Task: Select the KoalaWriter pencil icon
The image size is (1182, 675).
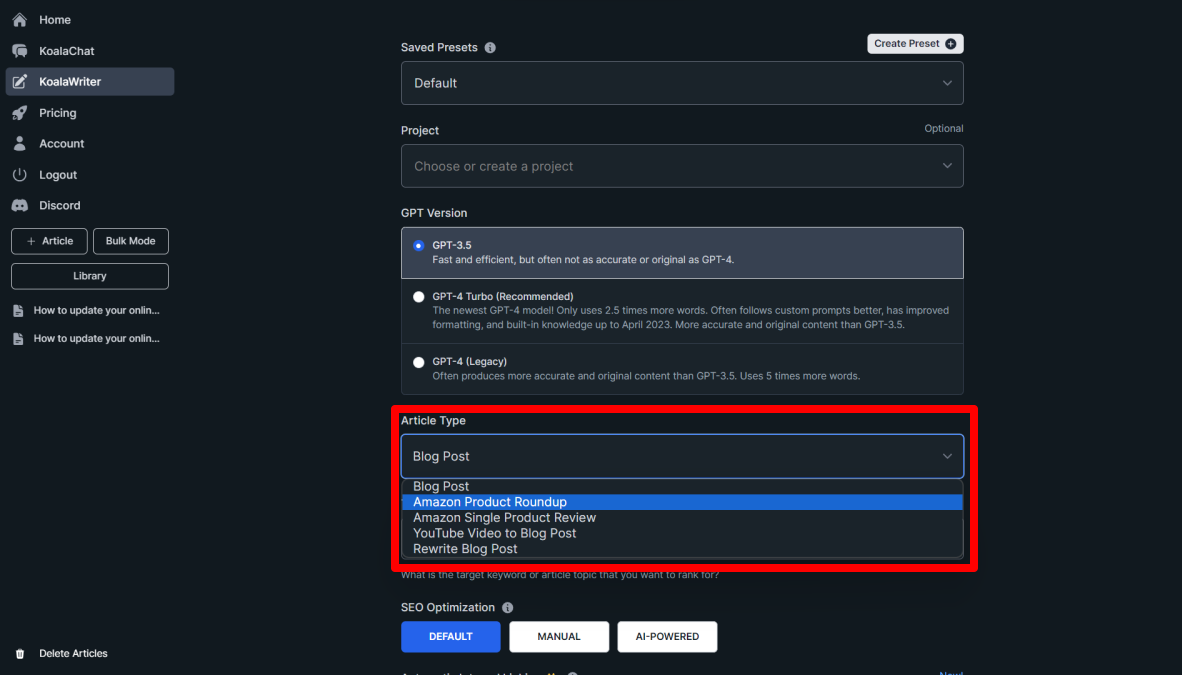Action: pos(20,81)
